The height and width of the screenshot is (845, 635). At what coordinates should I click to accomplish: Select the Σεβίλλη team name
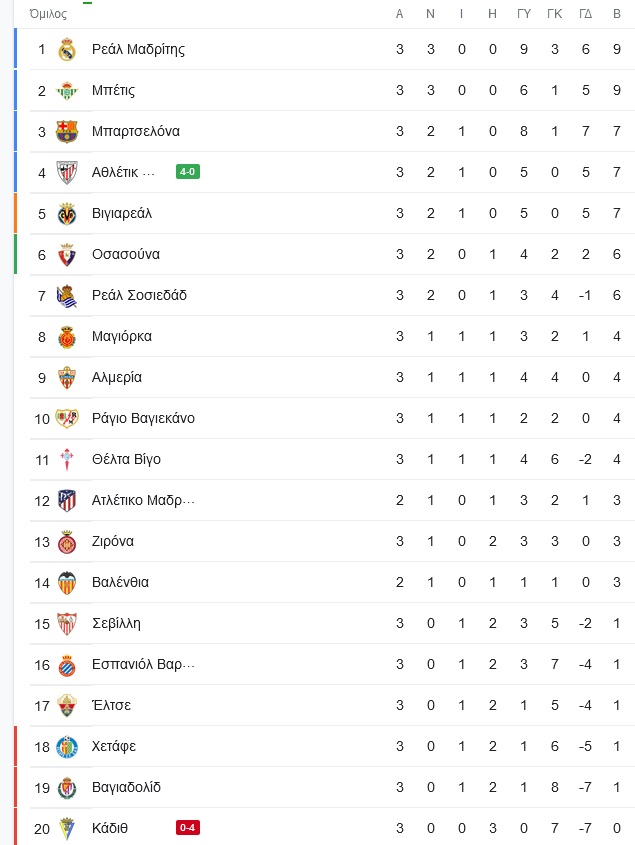pos(116,624)
